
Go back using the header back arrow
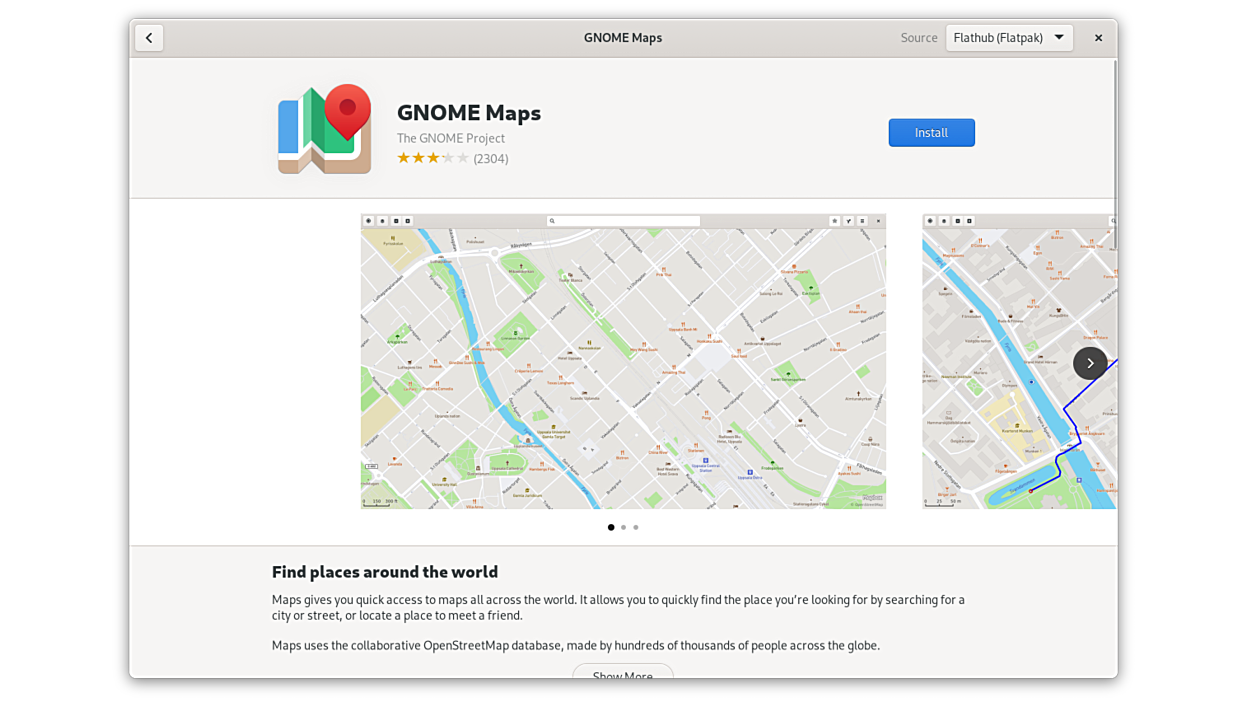(149, 38)
